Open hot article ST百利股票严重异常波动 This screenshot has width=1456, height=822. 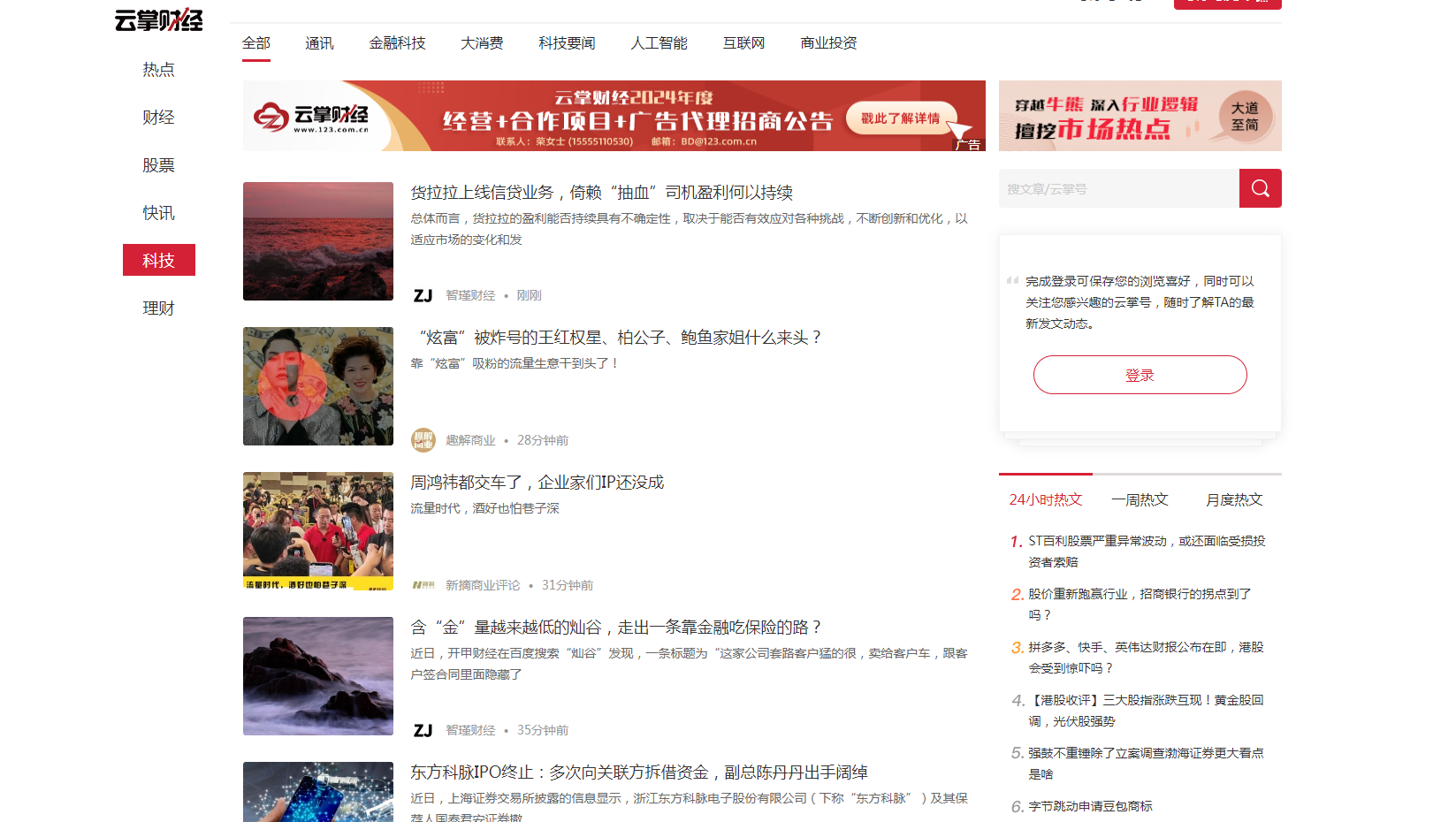(x=1147, y=552)
